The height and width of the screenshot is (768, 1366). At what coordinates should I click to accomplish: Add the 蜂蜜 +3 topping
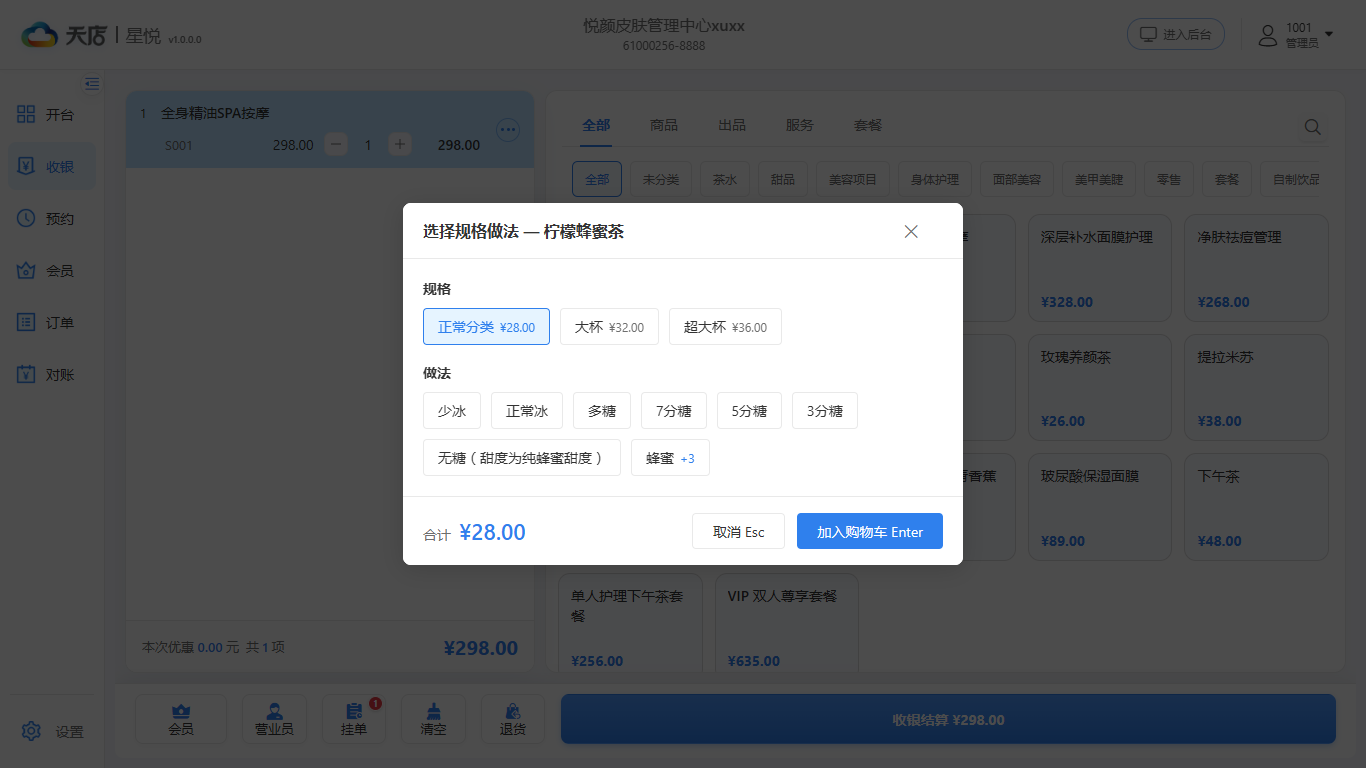[670, 458]
